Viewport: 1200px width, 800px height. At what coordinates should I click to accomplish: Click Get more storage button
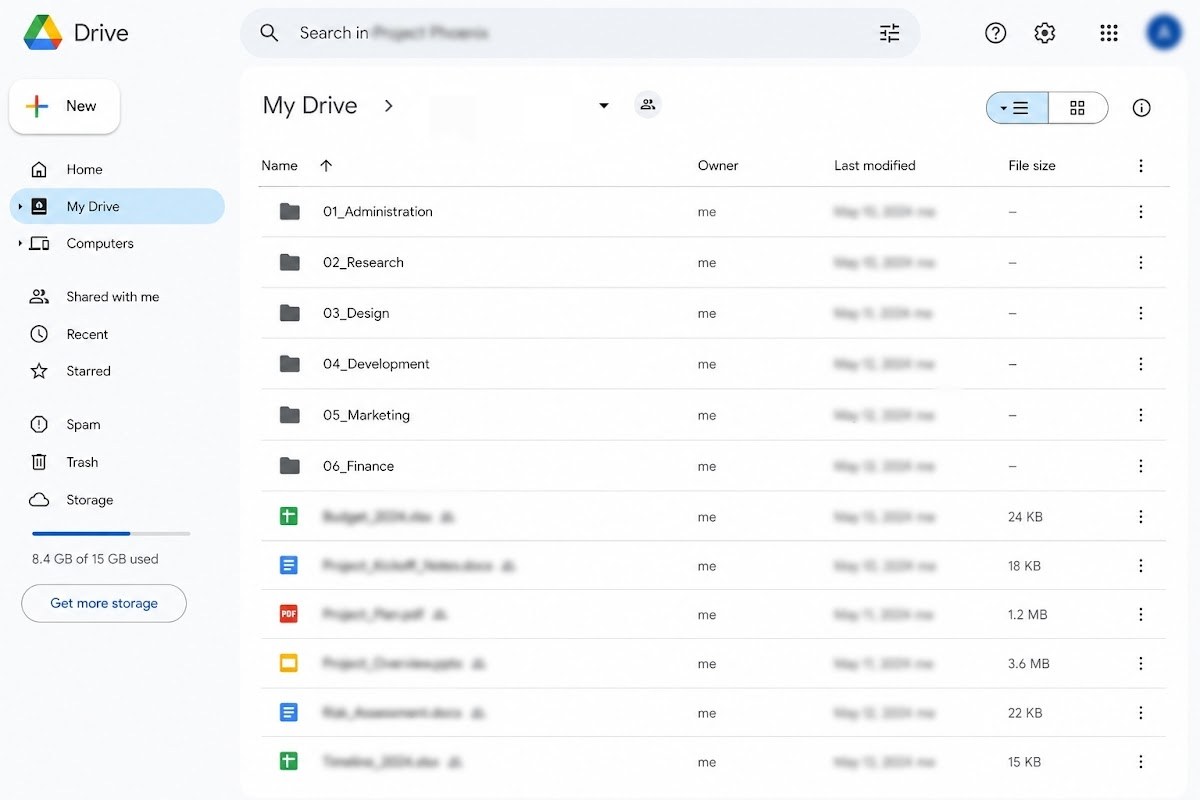(x=104, y=603)
